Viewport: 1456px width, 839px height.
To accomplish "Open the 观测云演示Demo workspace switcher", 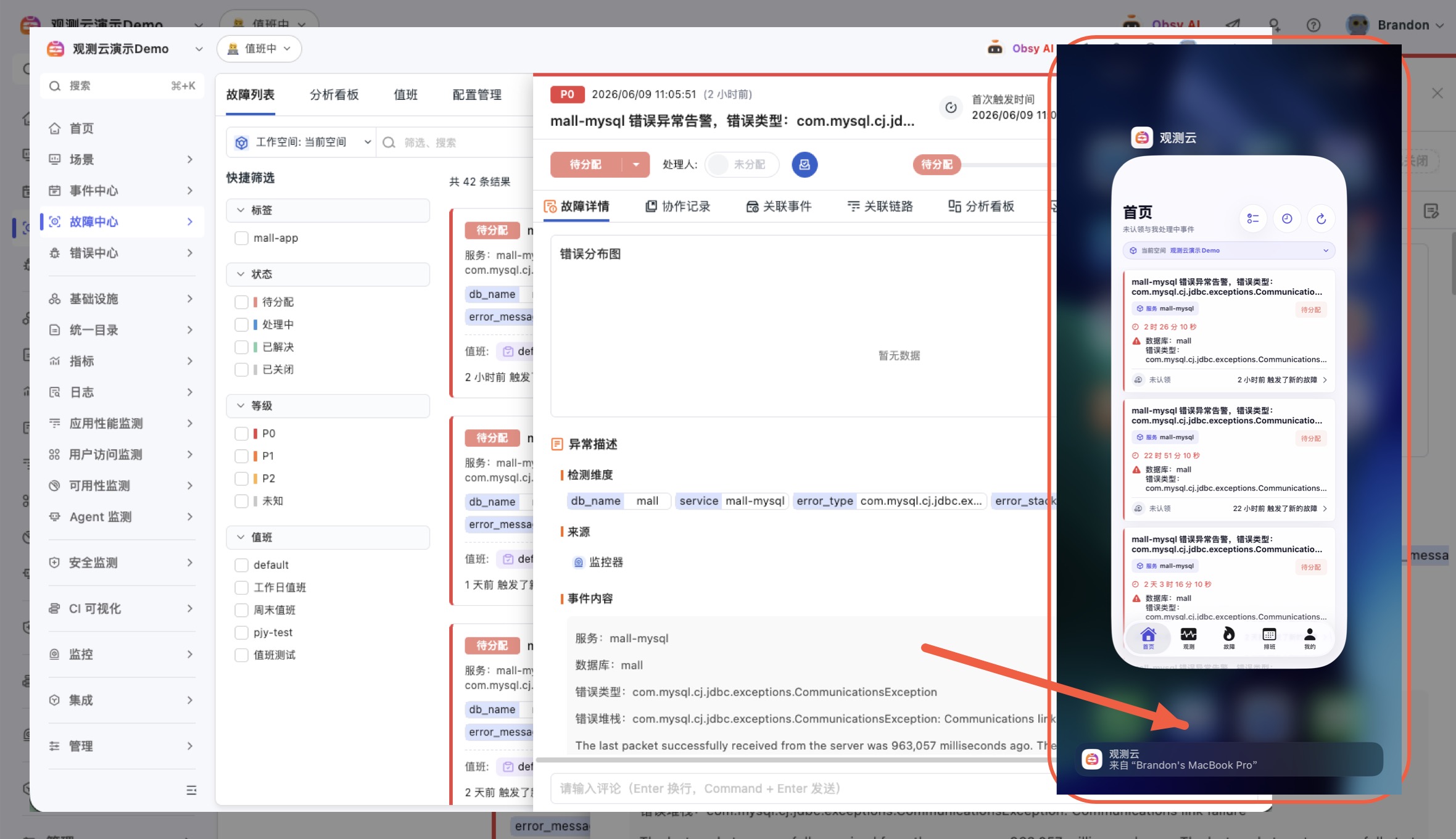I will click(x=126, y=49).
